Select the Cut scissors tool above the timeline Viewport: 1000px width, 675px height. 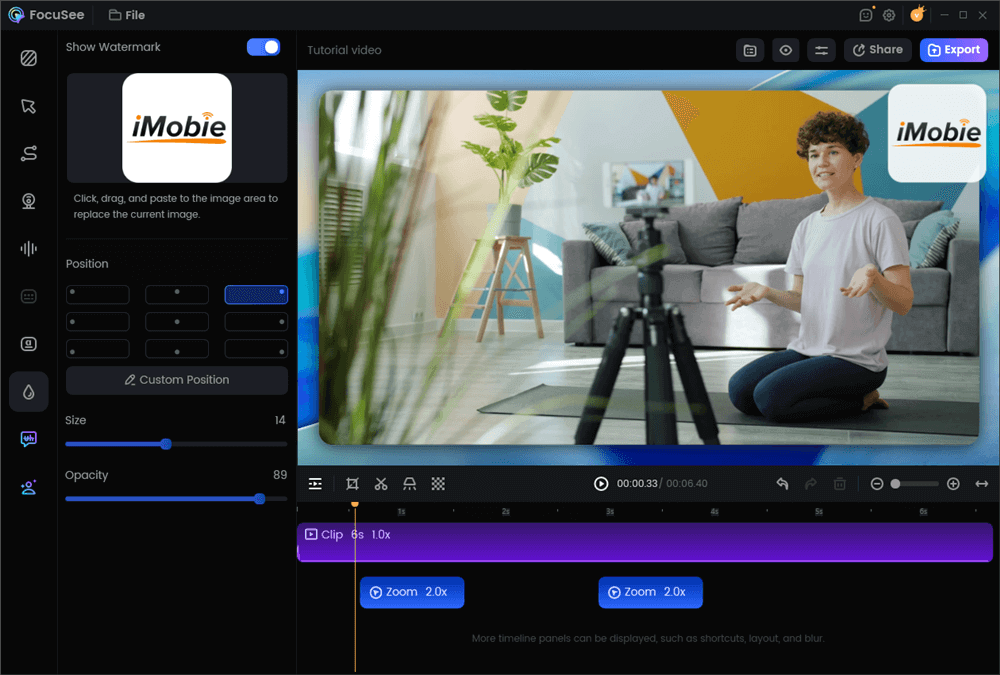381,483
